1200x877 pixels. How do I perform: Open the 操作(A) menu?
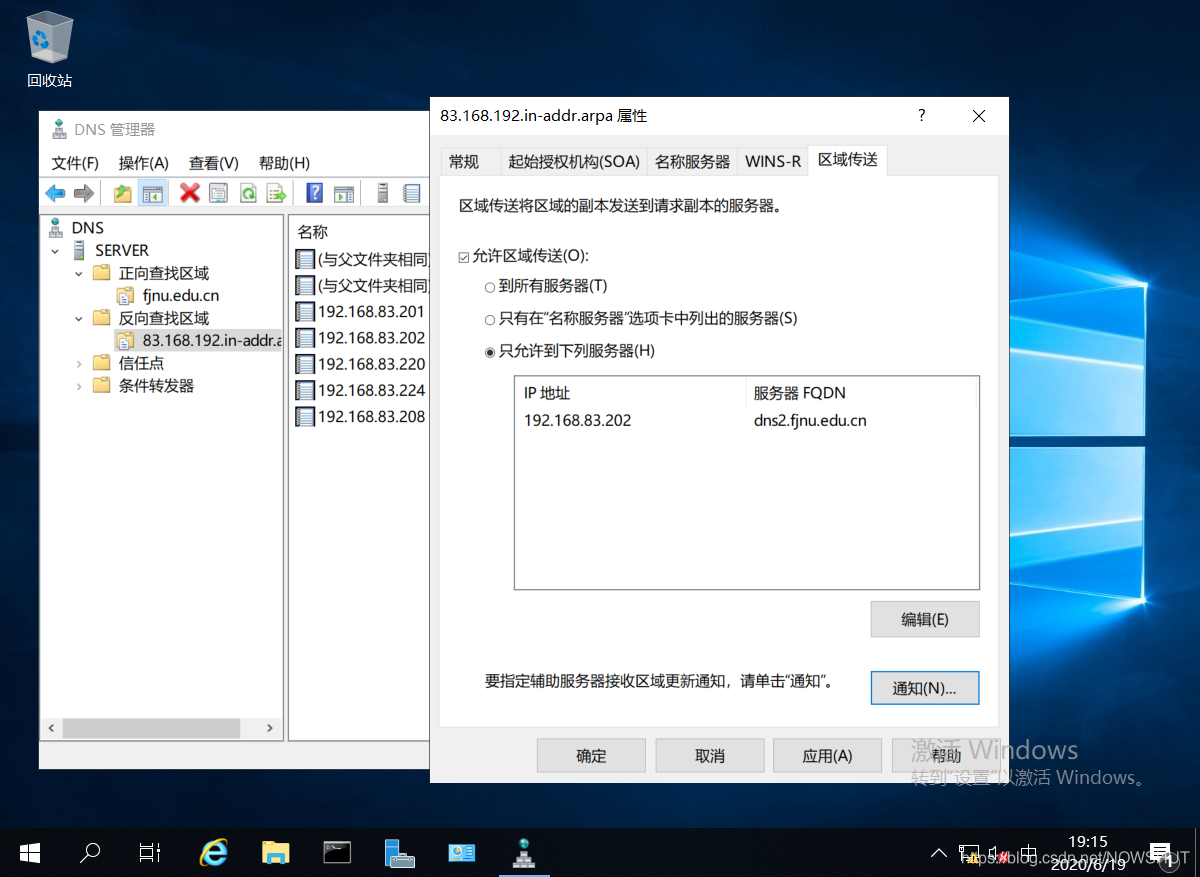pyautogui.click(x=143, y=163)
